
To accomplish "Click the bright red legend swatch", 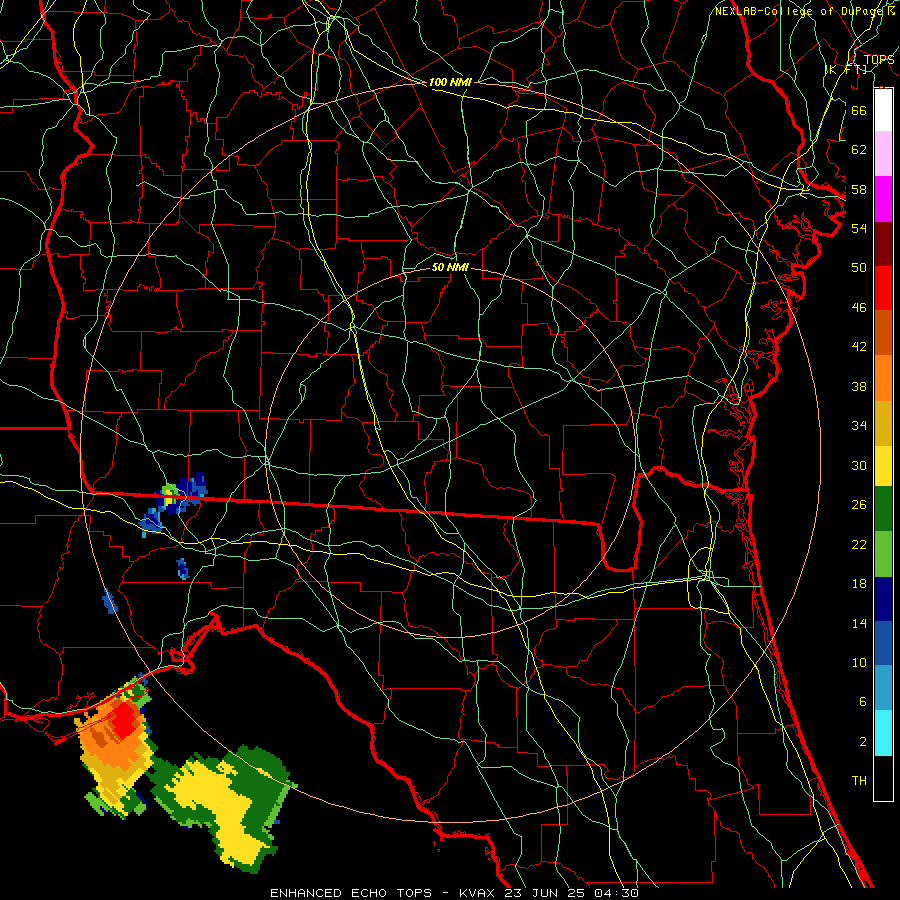I will tap(883, 288).
